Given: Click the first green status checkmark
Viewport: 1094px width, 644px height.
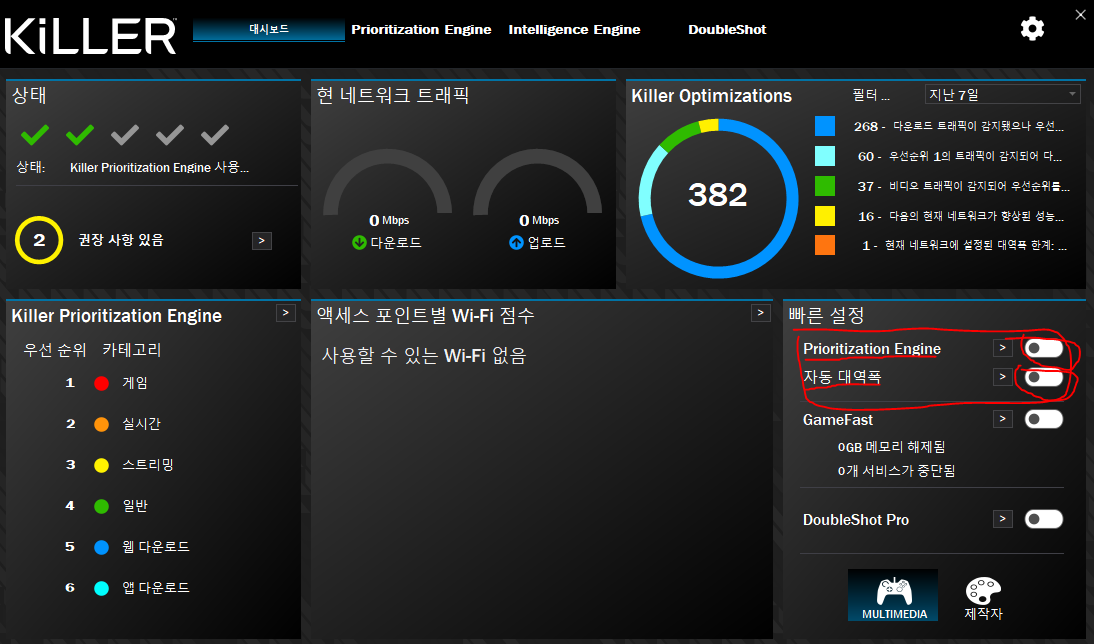Looking at the screenshot, I should 35,134.
